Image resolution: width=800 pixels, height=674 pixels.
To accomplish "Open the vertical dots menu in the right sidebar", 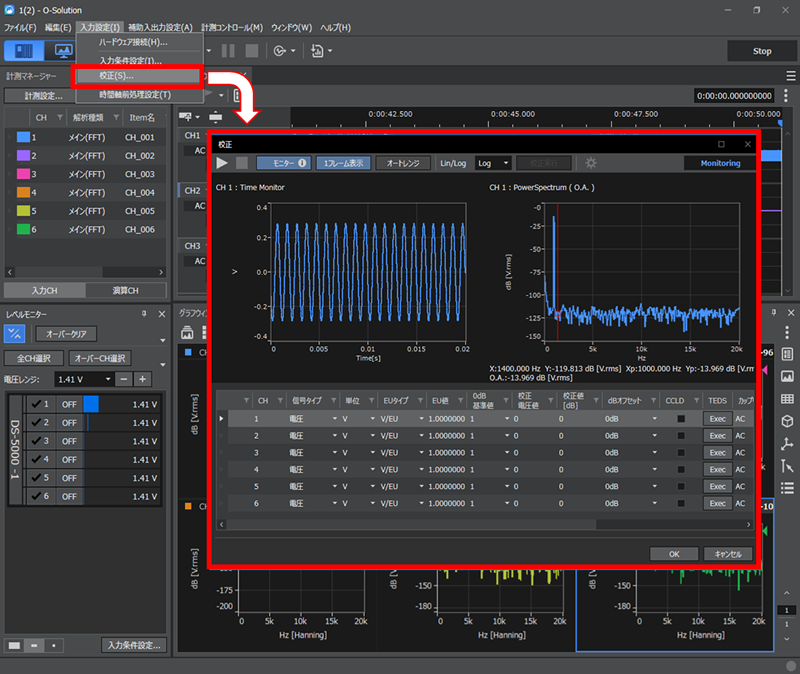I will (x=787, y=333).
